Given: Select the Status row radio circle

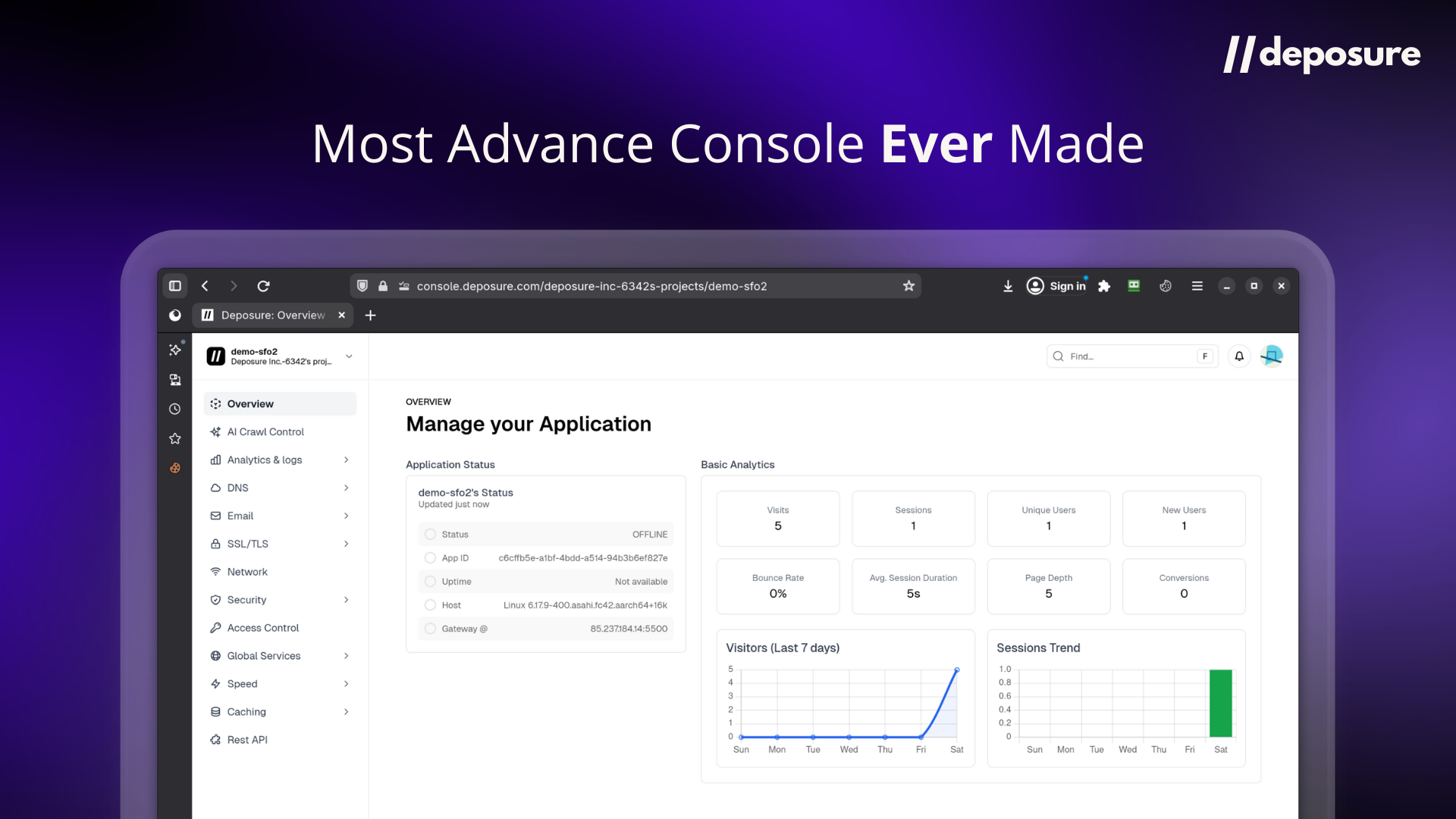Looking at the screenshot, I should 431,535.
